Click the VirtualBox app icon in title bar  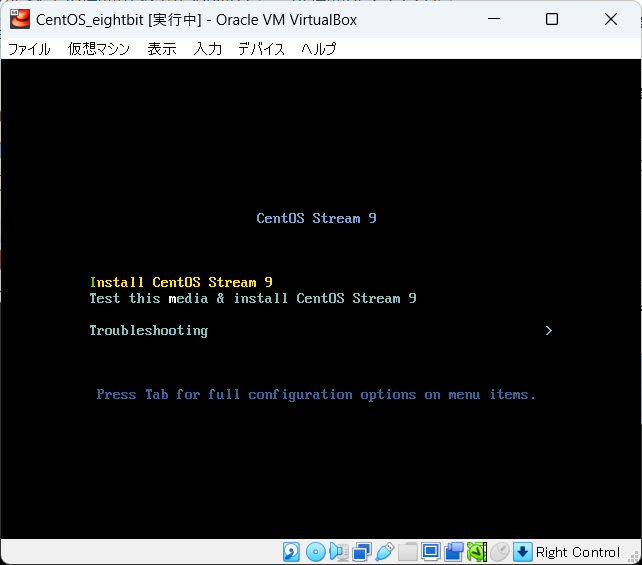(x=20, y=19)
